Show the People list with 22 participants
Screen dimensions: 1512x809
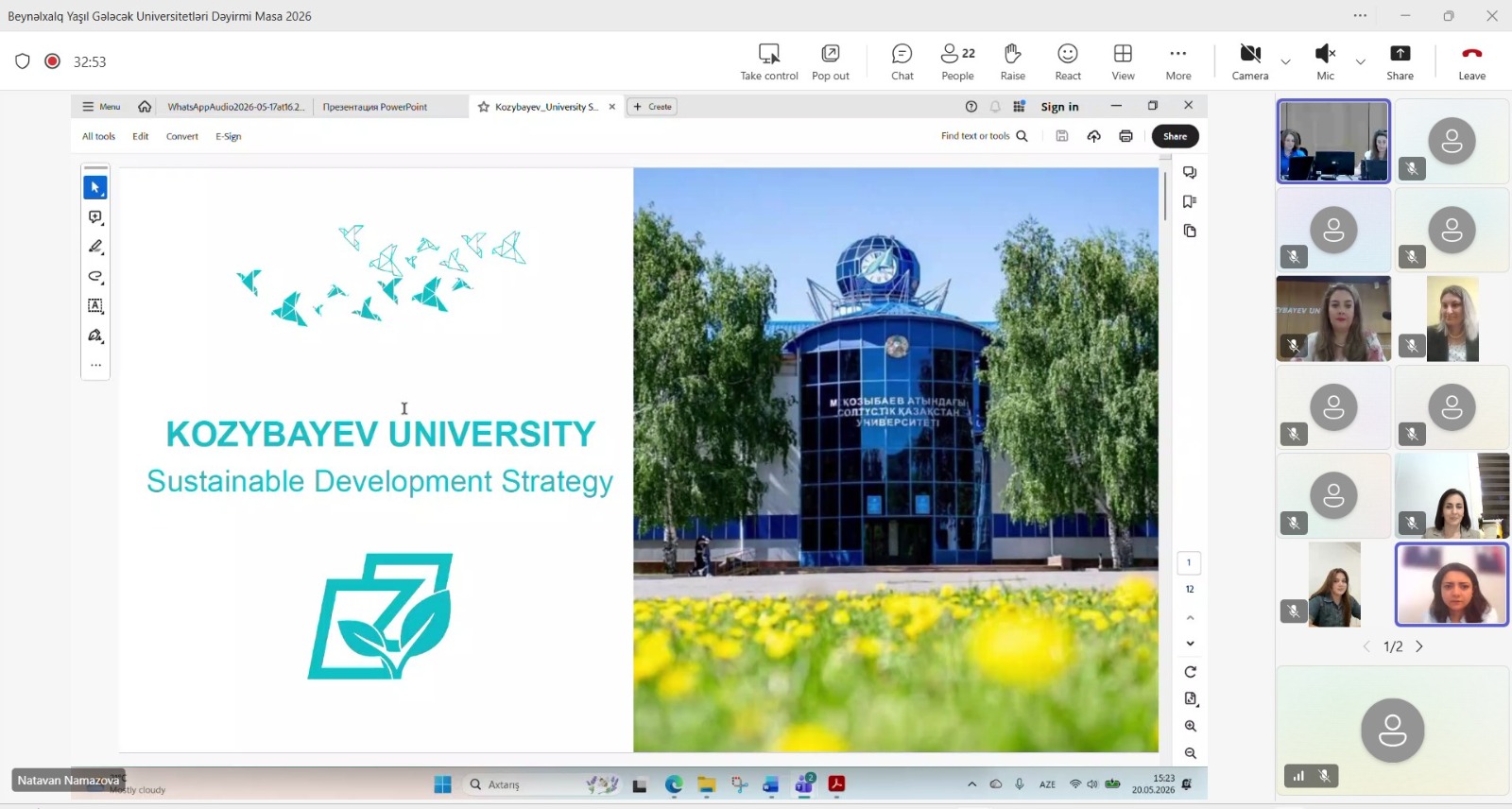pyautogui.click(x=957, y=62)
